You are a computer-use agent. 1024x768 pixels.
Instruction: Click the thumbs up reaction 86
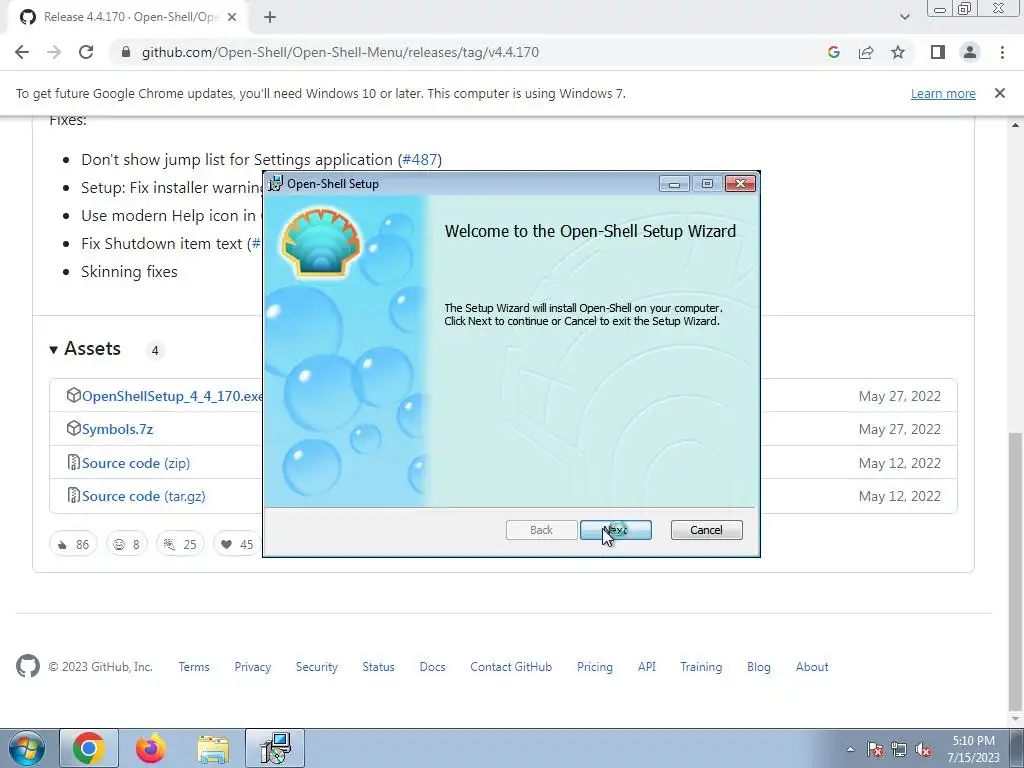point(73,544)
